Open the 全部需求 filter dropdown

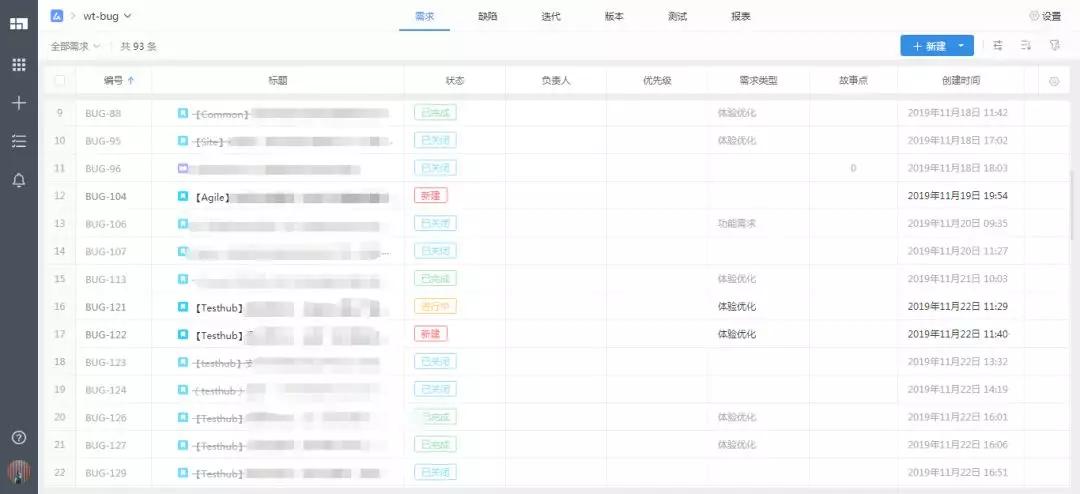[x=75, y=46]
